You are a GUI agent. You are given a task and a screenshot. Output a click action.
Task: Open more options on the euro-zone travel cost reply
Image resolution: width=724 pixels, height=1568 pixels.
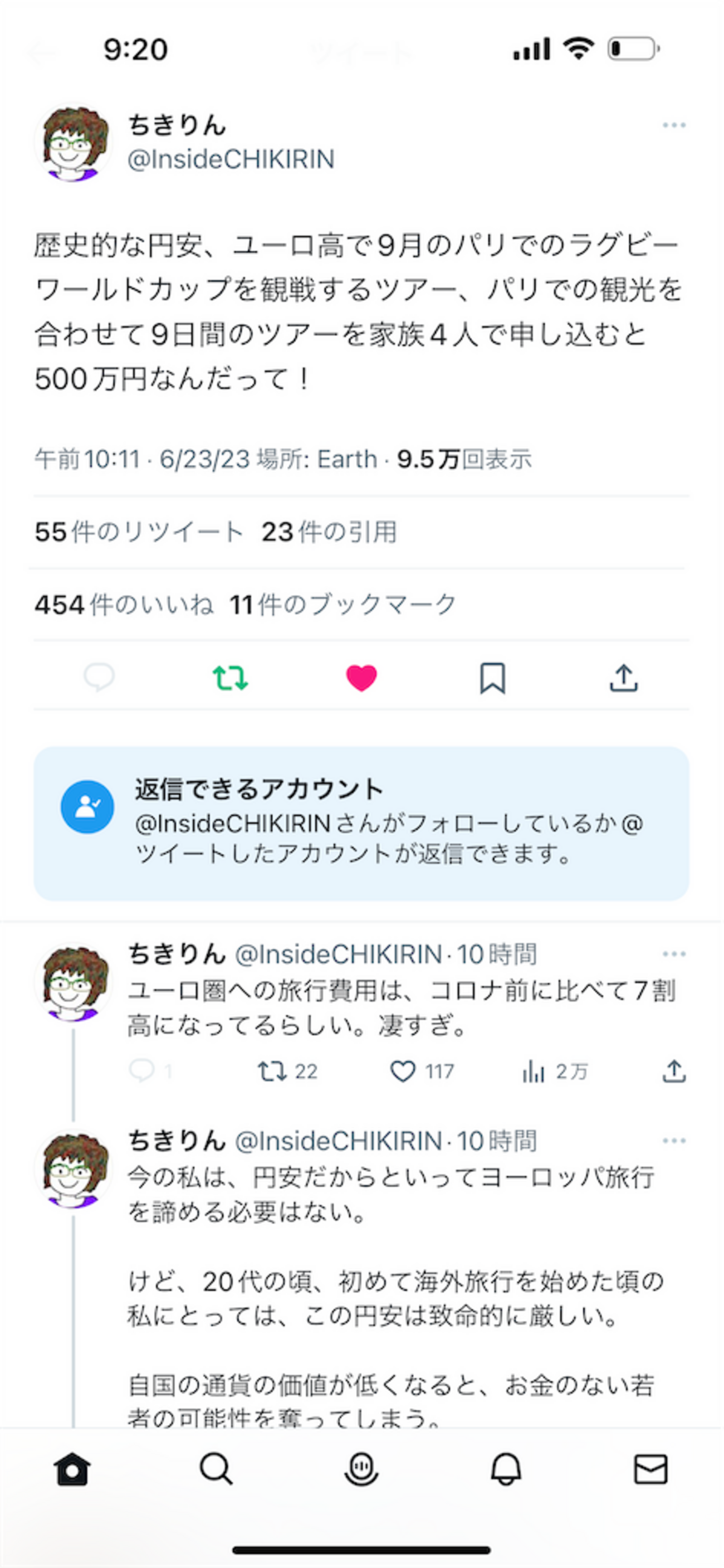[x=673, y=954]
